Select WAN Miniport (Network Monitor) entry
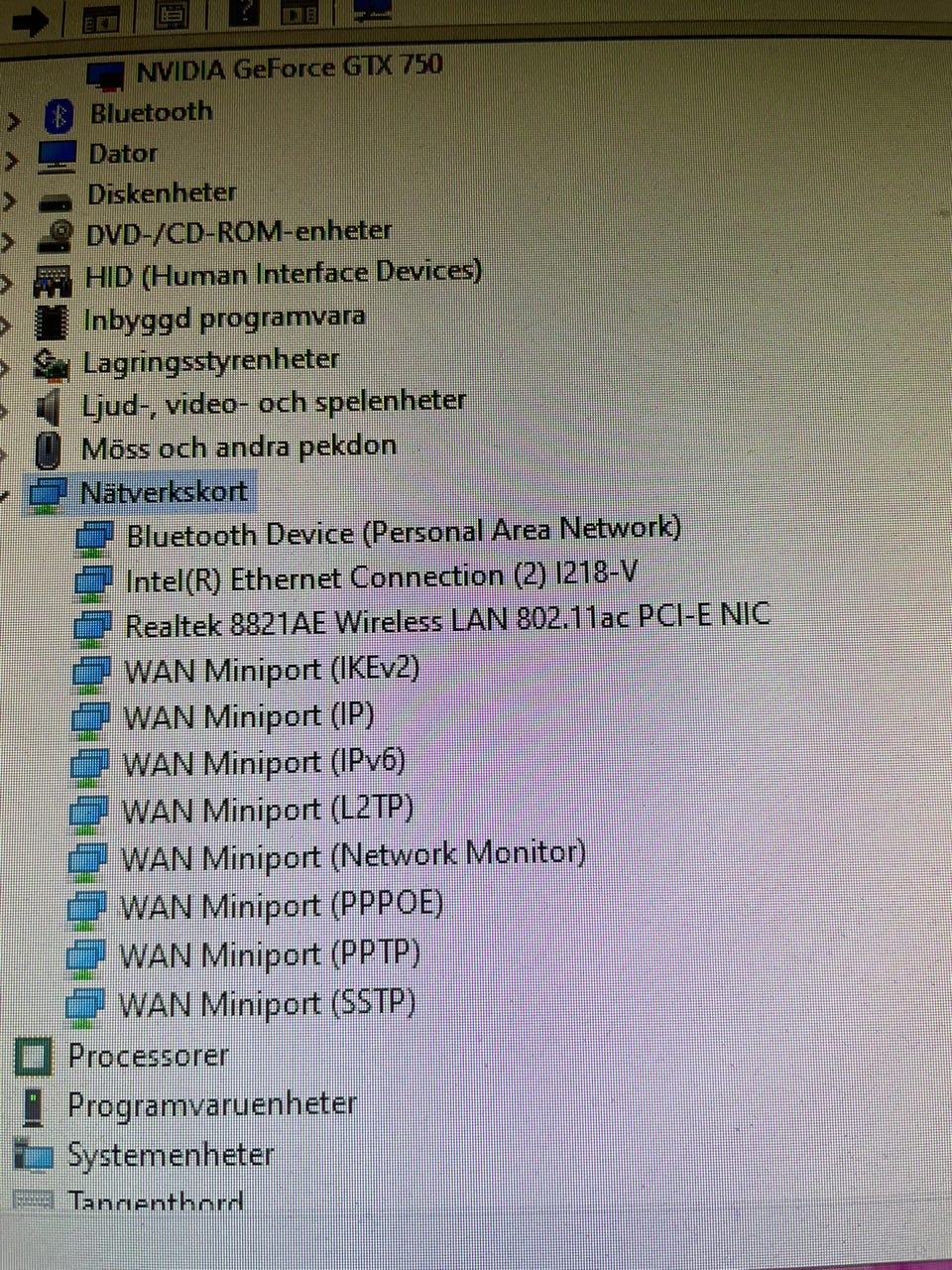Viewport: 952px width, 1270px height. pyautogui.click(x=353, y=855)
